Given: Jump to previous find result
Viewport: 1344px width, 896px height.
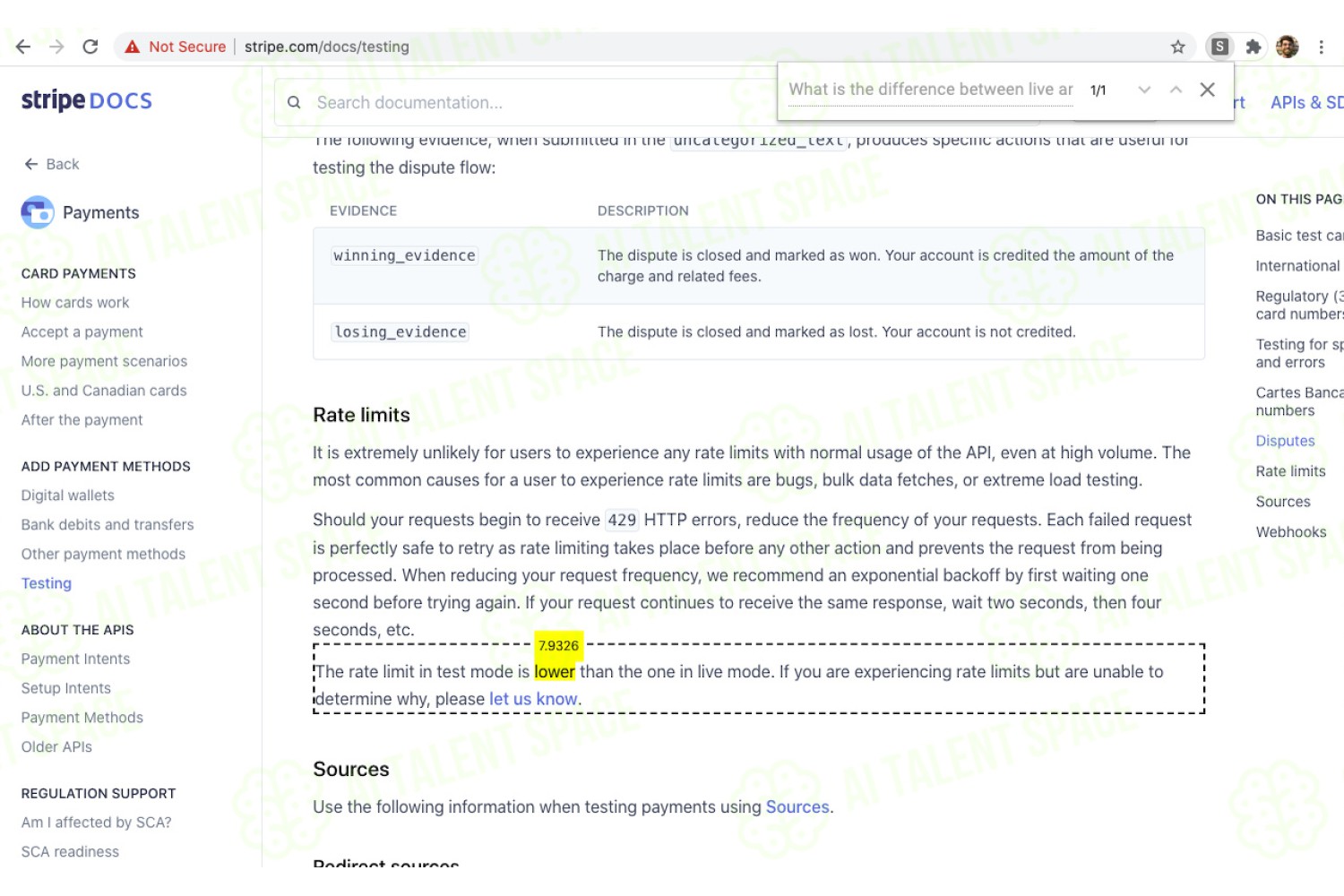Looking at the screenshot, I should (x=1176, y=90).
